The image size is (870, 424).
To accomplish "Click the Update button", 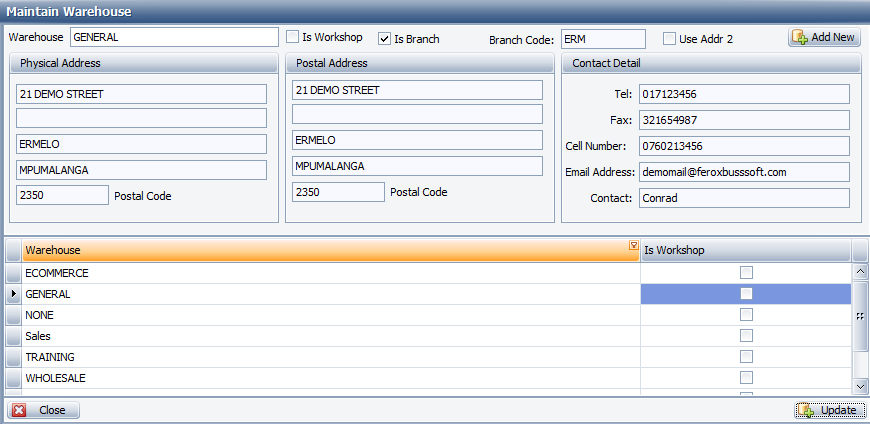I will pos(830,410).
